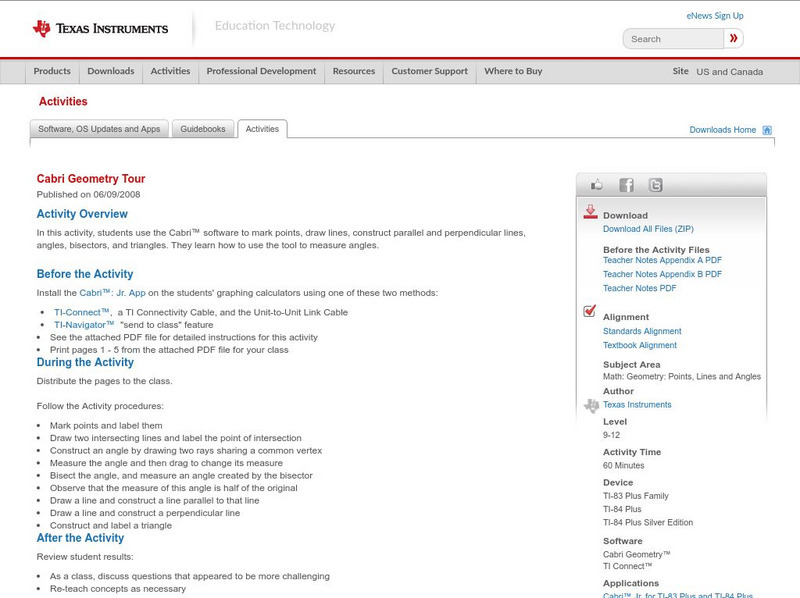The width and height of the screenshot is (800, 598).
Task: Open the Where to Buy menu
Action: [x=513, y=71]
